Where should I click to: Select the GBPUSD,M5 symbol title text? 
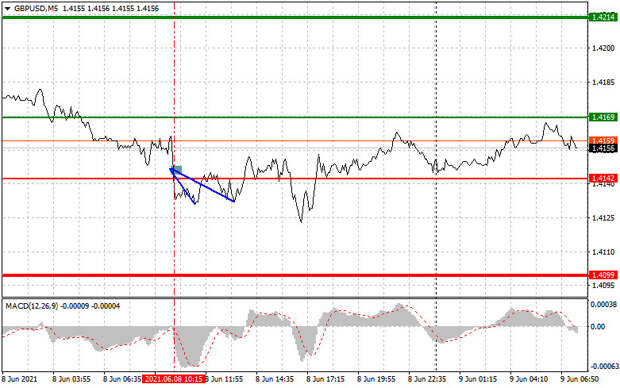(36, 8)
